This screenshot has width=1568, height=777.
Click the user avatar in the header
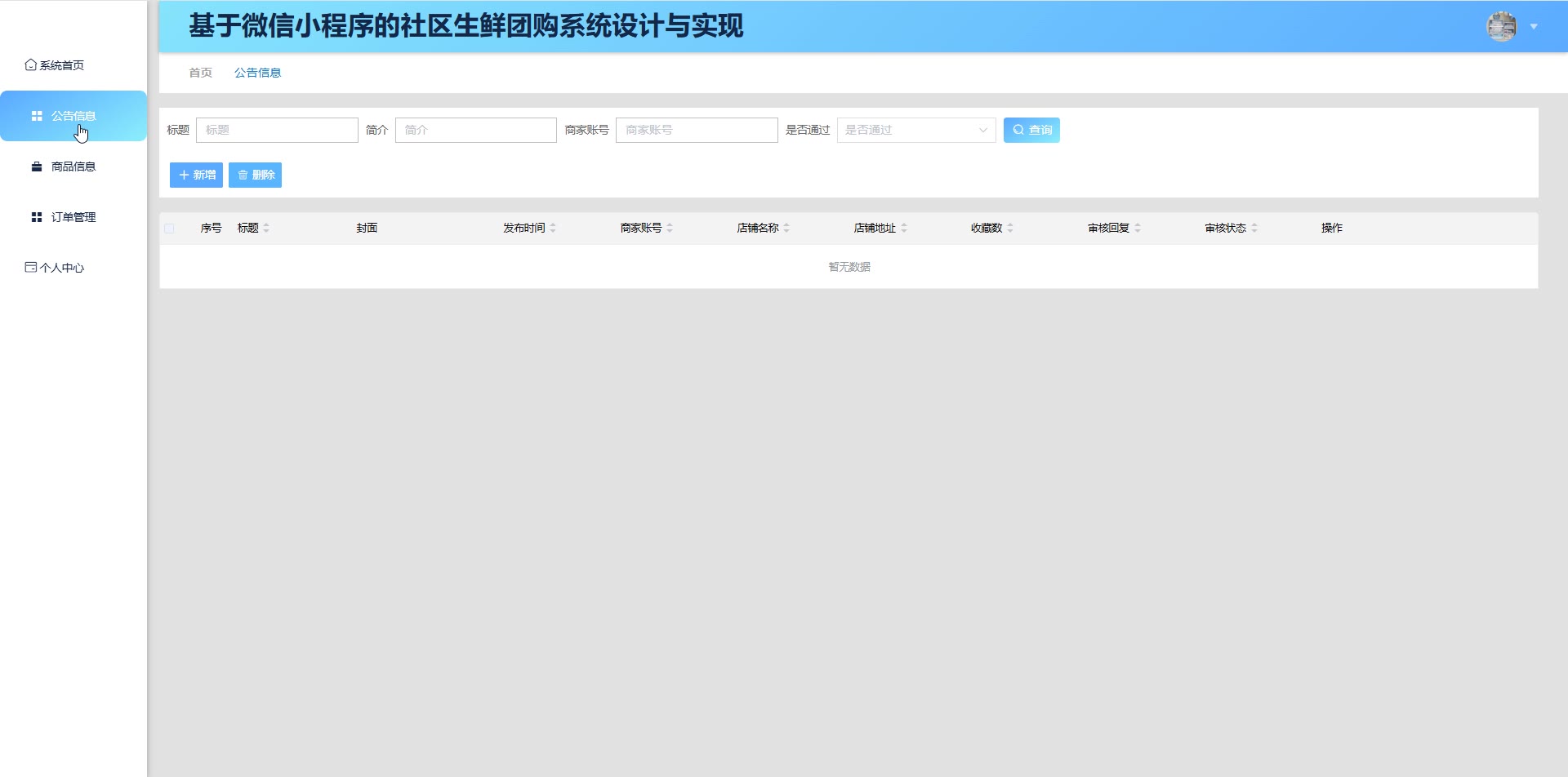pyautogui.click(x=1501, y=26)
